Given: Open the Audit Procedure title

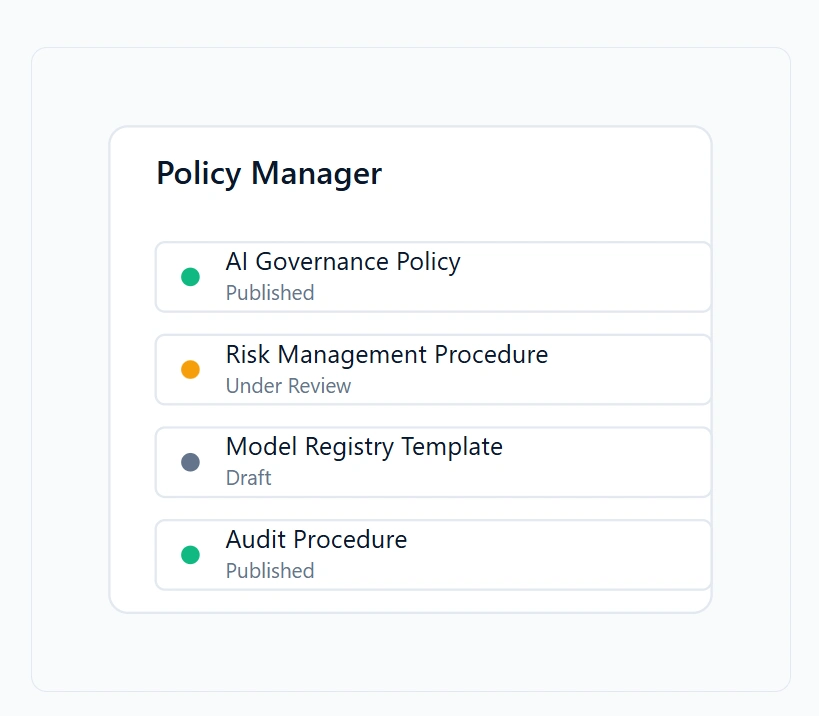Looking at the screenshot, I should pyautogui.click(x=316, y=540).
